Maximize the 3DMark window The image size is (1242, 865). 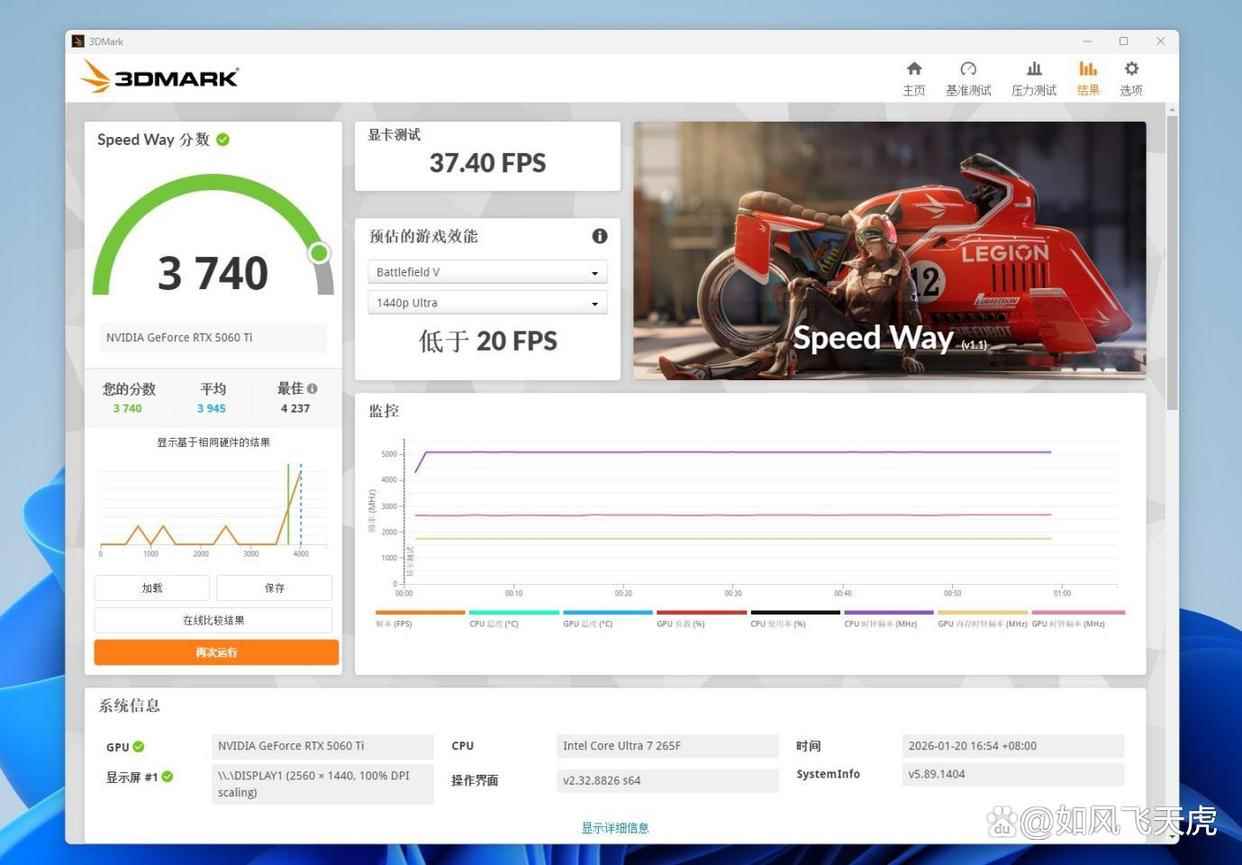(1124, 41)
